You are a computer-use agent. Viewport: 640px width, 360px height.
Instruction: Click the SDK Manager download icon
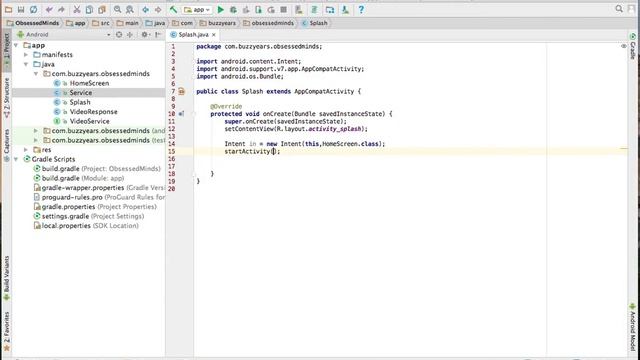pyautogui.click(x=345, y=9)
